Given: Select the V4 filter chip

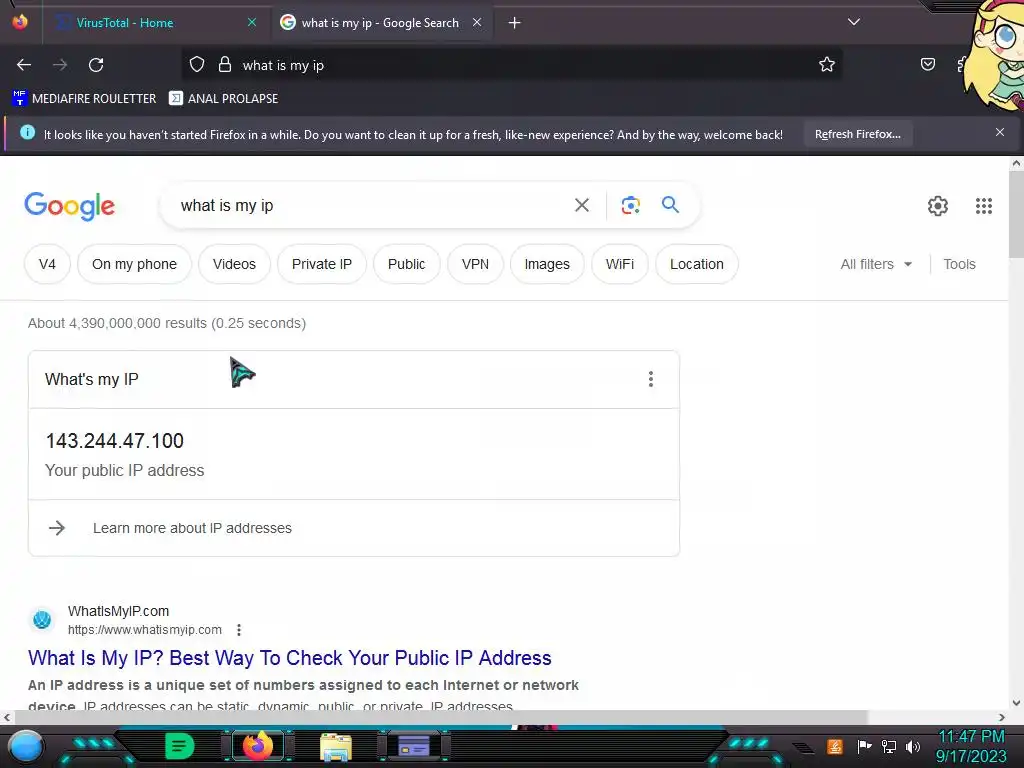Looking at the screenshot, I should [47, 264].
